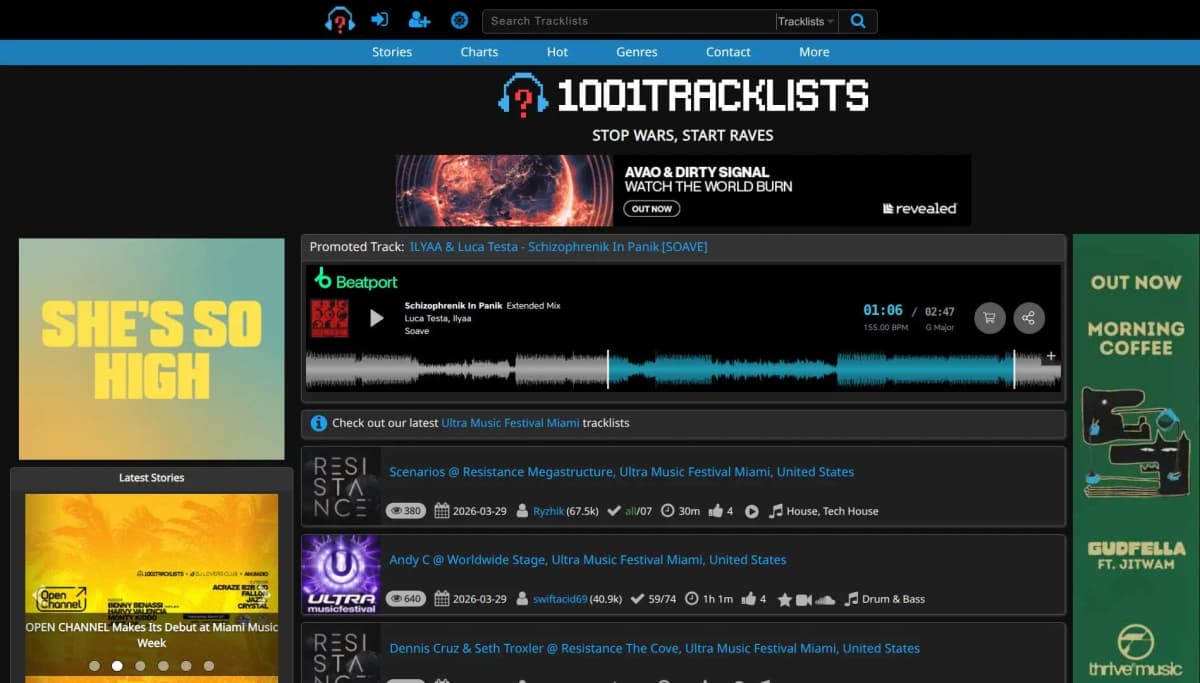Open the swiftacid69 user profile
This screenshot has height=683, width=1200.
coord(560,599)
